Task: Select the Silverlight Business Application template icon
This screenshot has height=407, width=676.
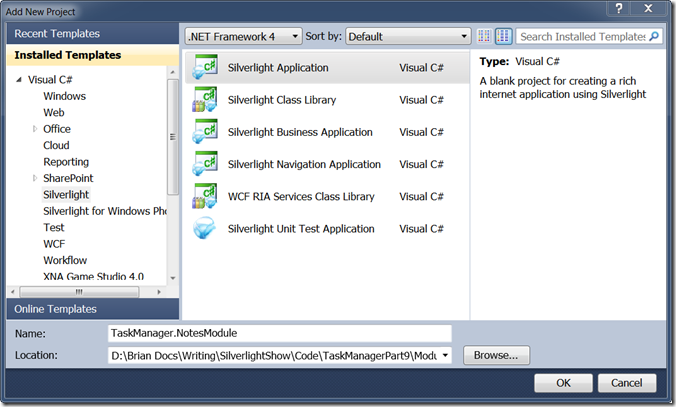Action: (x=205, y=132)
